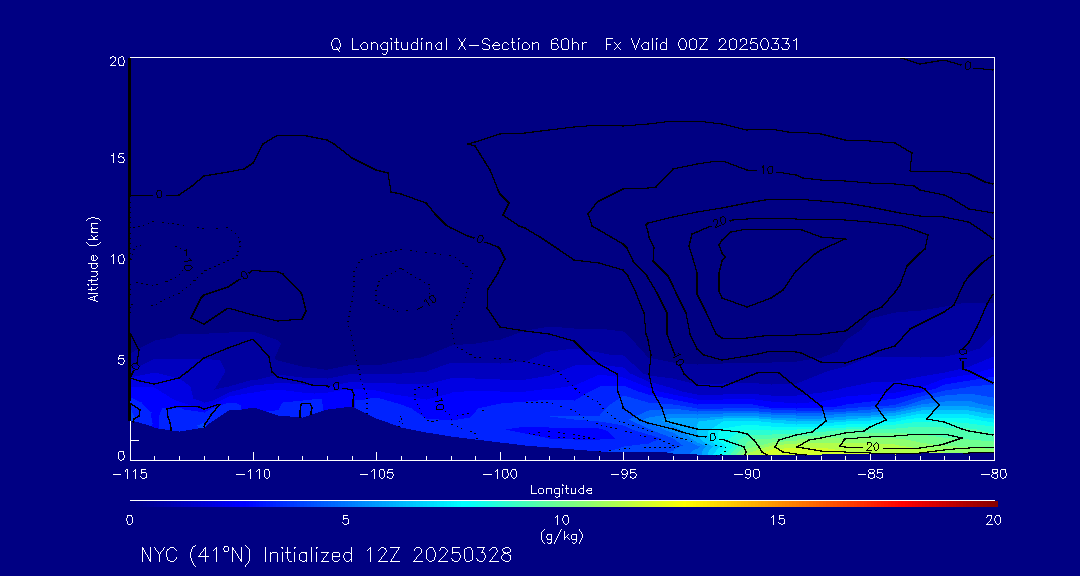Click the altitude axis tick label "15"
The image size is (1080, 576).
[x=116, y=158]
